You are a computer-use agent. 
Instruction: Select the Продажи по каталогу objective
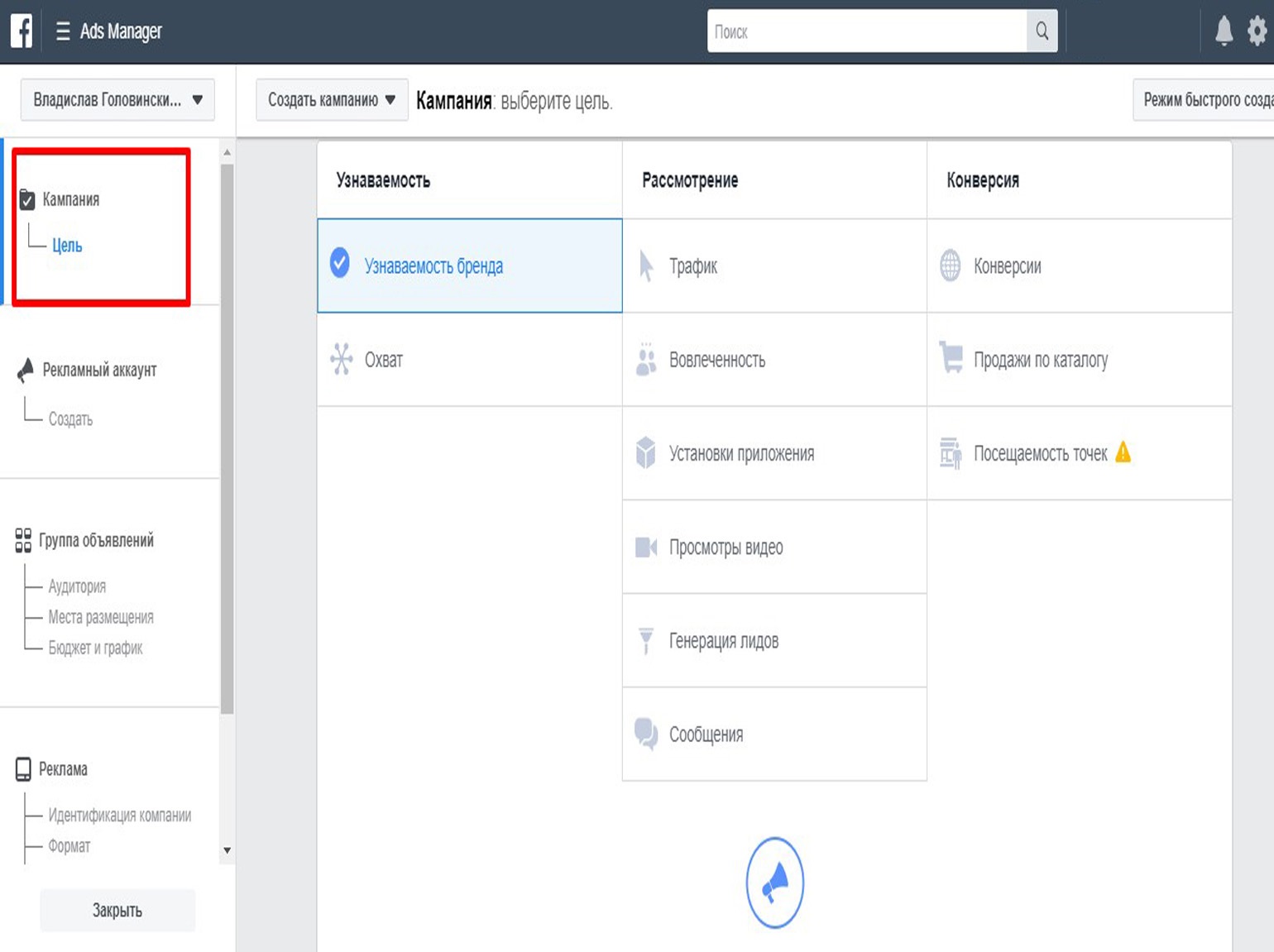[x=1040, y=360]
